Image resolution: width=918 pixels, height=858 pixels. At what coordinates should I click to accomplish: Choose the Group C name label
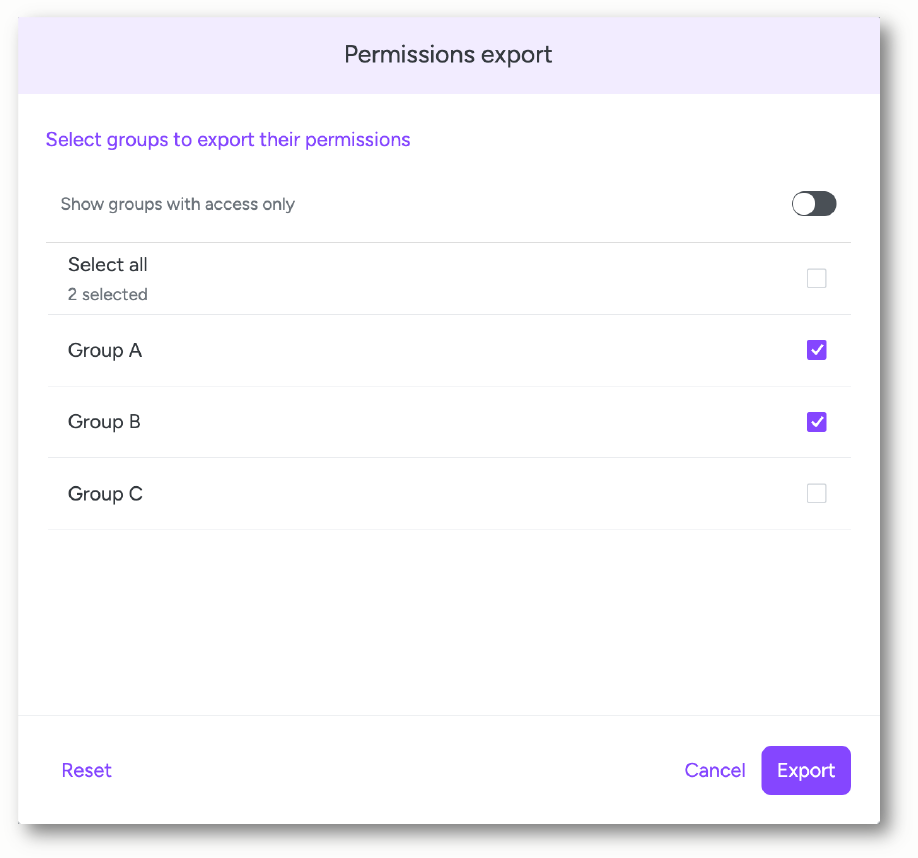pyautogui.click(x=105, y=494)
